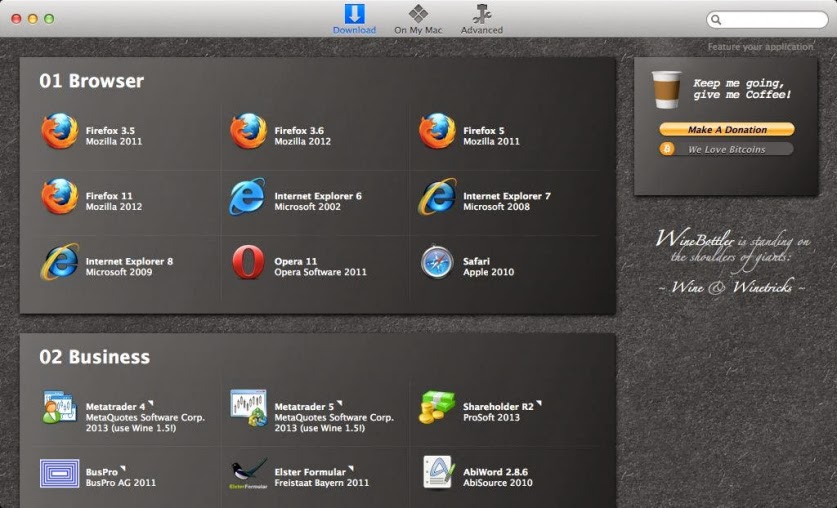Click the Microsoft 2008 subtitle
Image resolution: width=837 pixels, height=508 pixels.
tap(496, 207)
